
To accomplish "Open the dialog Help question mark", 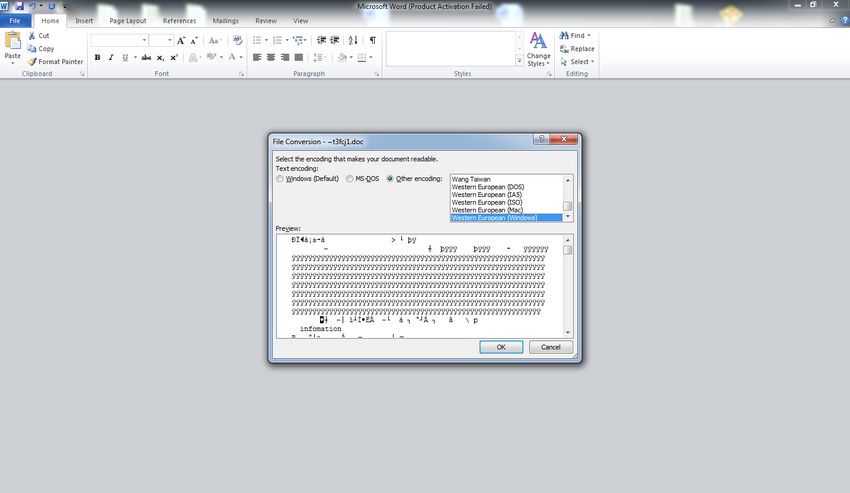I will (x=541, y=139).
